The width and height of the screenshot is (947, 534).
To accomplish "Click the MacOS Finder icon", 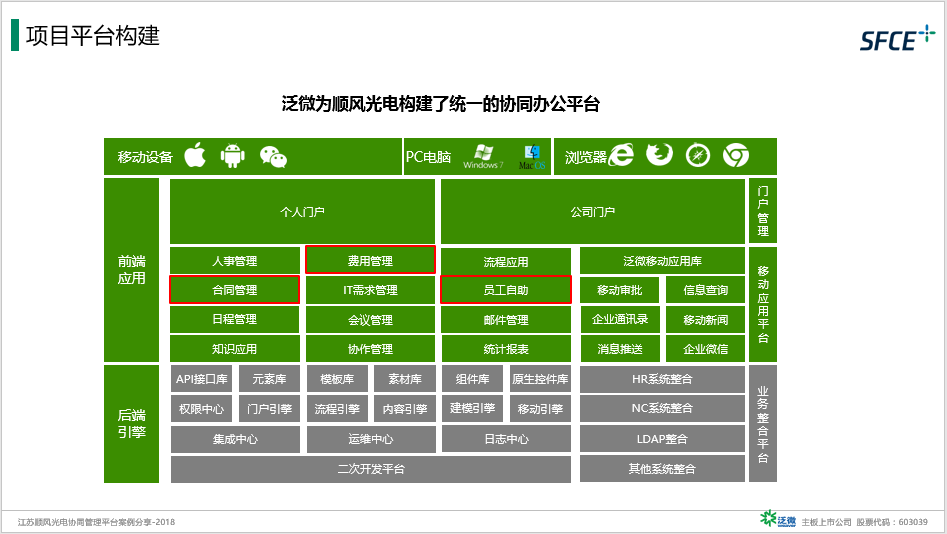I will [x=532, y=156].
